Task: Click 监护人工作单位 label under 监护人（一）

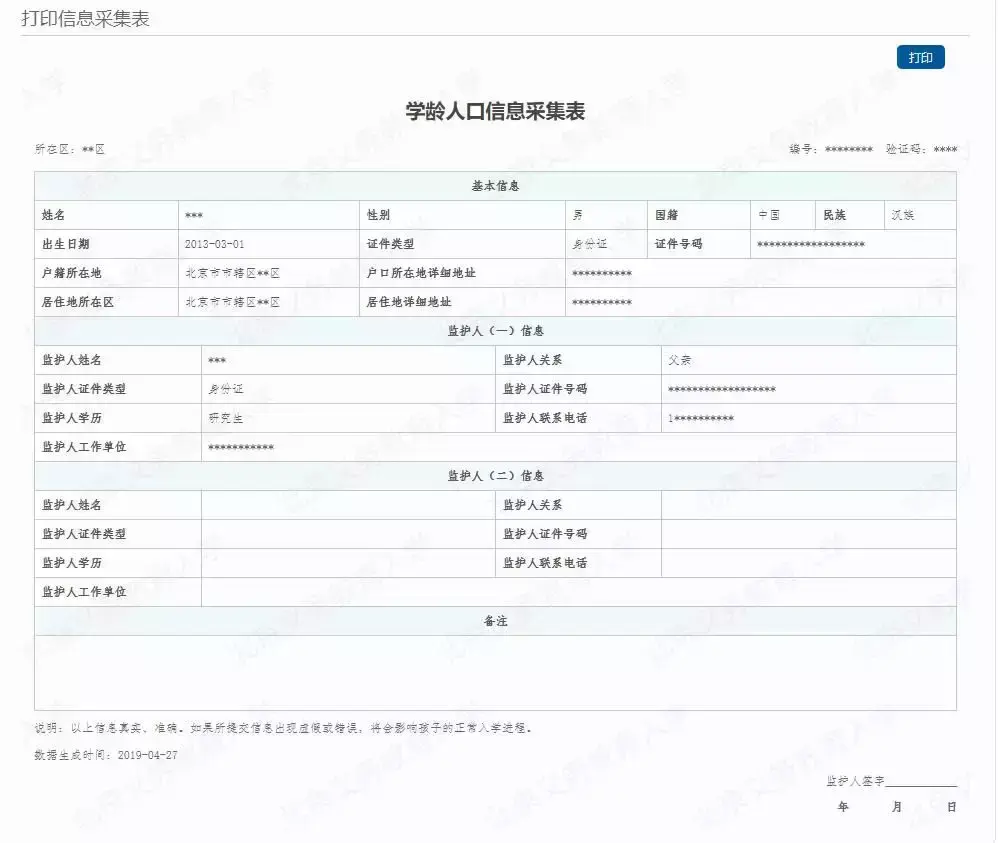Action: (x=84, y=447)
